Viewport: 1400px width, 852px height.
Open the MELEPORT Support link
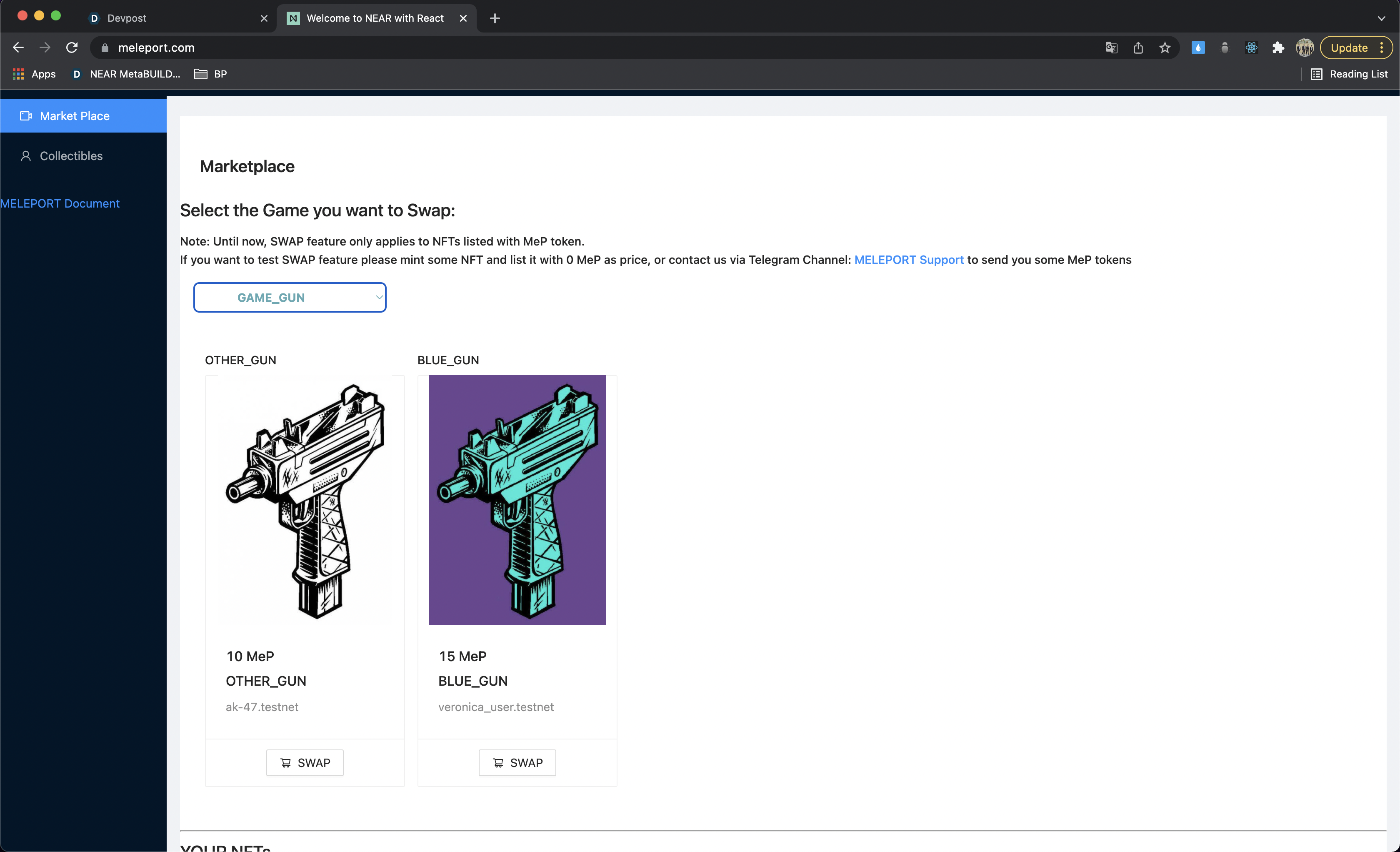(x=908, y=260)
